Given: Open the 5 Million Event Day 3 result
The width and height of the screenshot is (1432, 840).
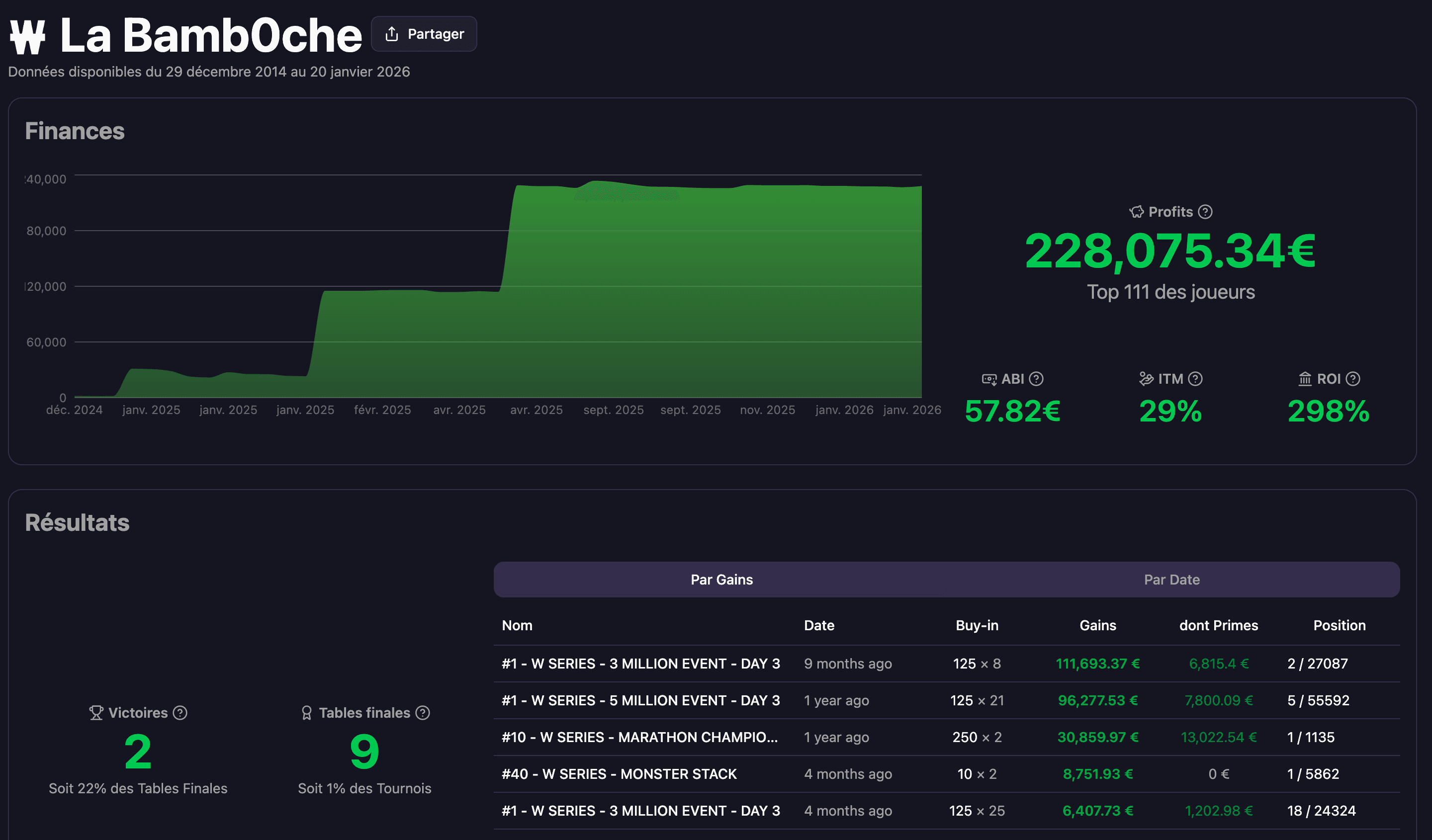Looking at the screenshot, I should click(640, 700).
